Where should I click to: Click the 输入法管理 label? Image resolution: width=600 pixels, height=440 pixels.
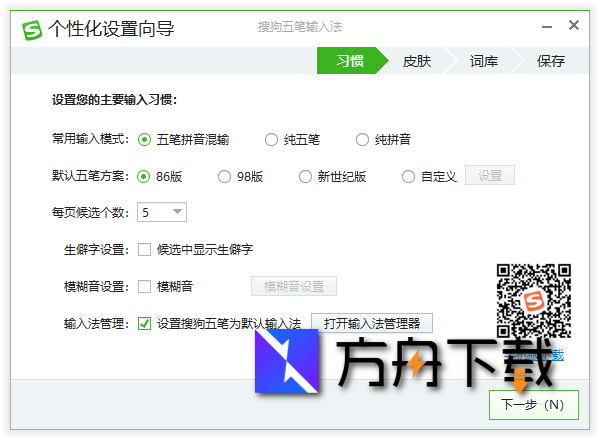point(96,324)
